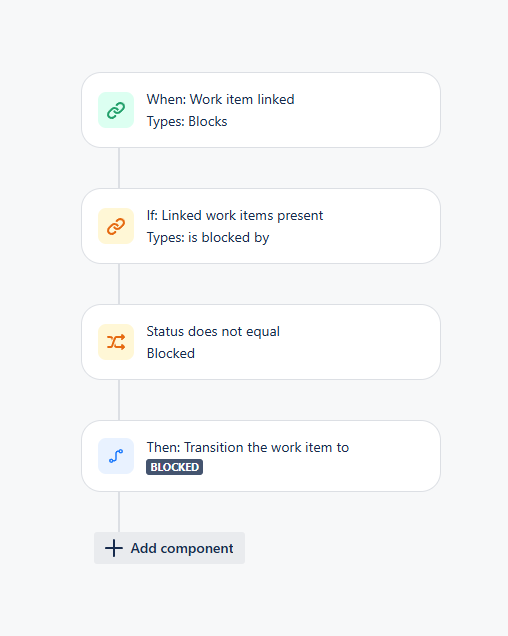This screenshot has width=508, height=636.
Task: Click the BLOCKED status lozenge
Action: tap(174, 467)
